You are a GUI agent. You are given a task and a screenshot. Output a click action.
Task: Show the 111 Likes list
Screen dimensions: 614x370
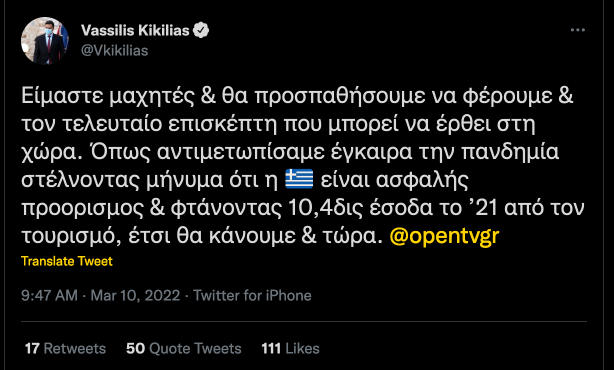coord(291,348)
